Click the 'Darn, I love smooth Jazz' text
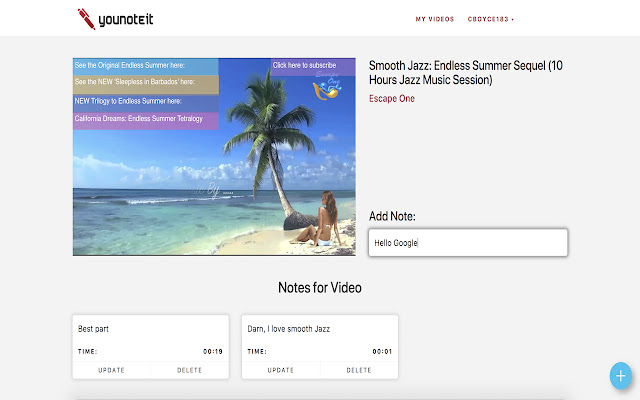Viewport: 640px width, 400px height. (289, 329)
